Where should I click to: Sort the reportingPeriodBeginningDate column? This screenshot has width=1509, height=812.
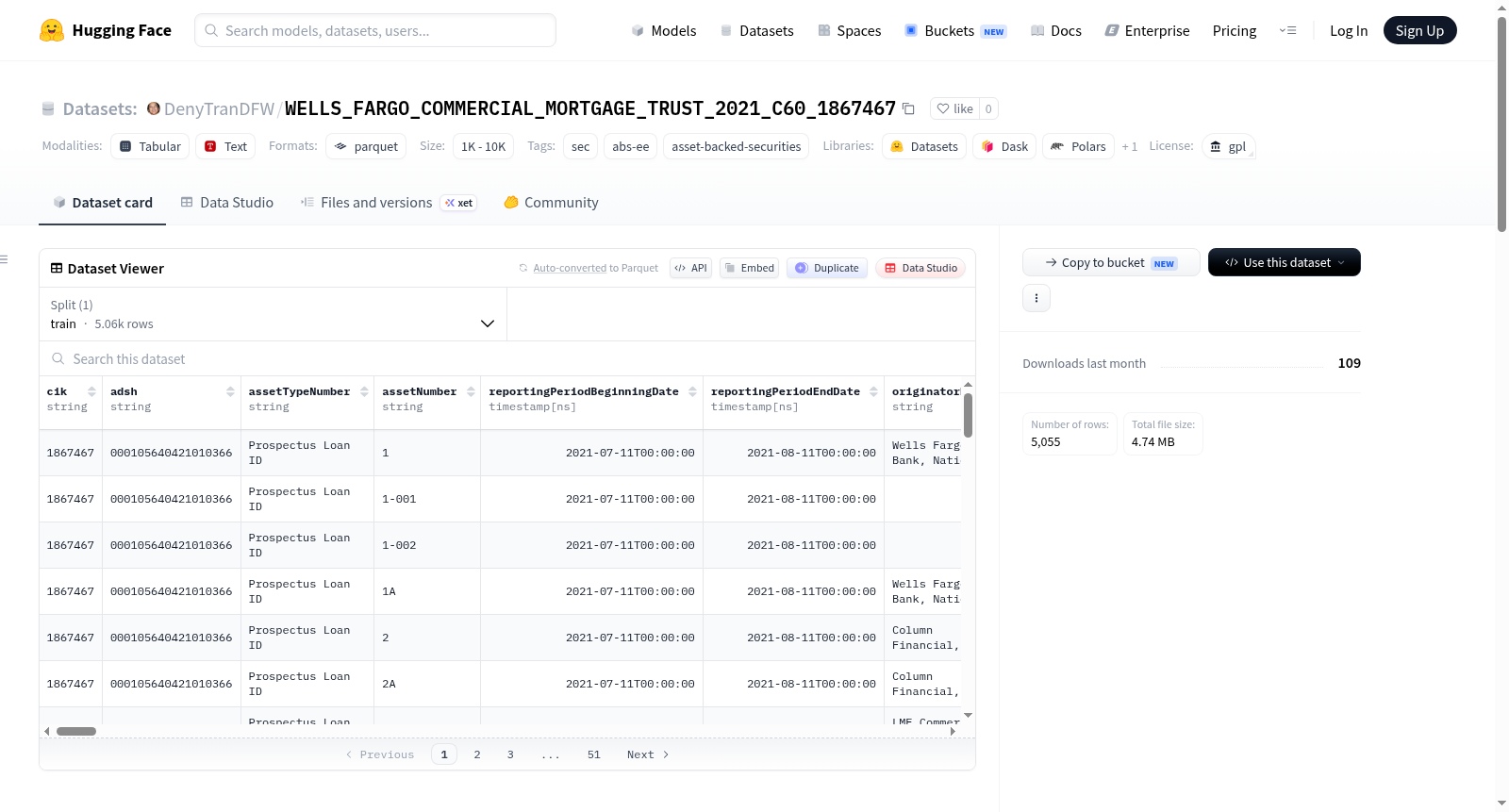click(693, 391)
